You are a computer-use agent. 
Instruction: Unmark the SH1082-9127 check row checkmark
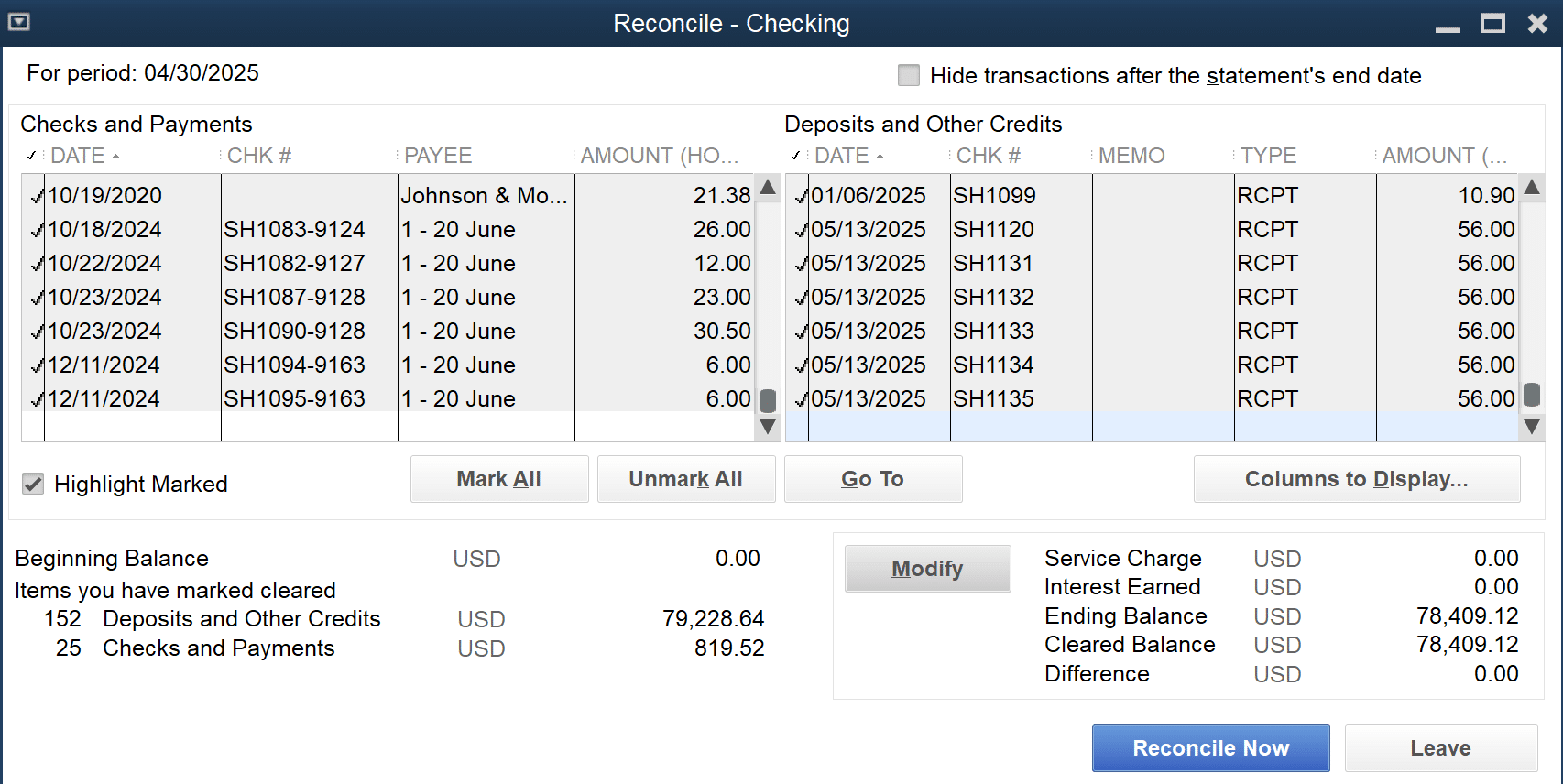point(37,264)
